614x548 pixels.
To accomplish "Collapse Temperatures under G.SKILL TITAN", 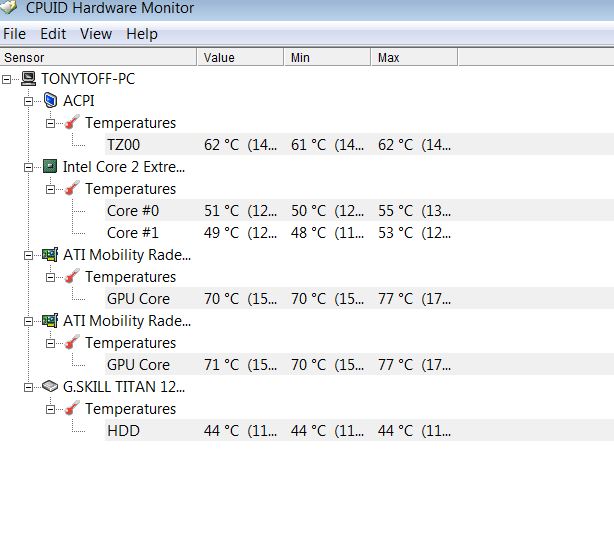I will coord(50,410).
